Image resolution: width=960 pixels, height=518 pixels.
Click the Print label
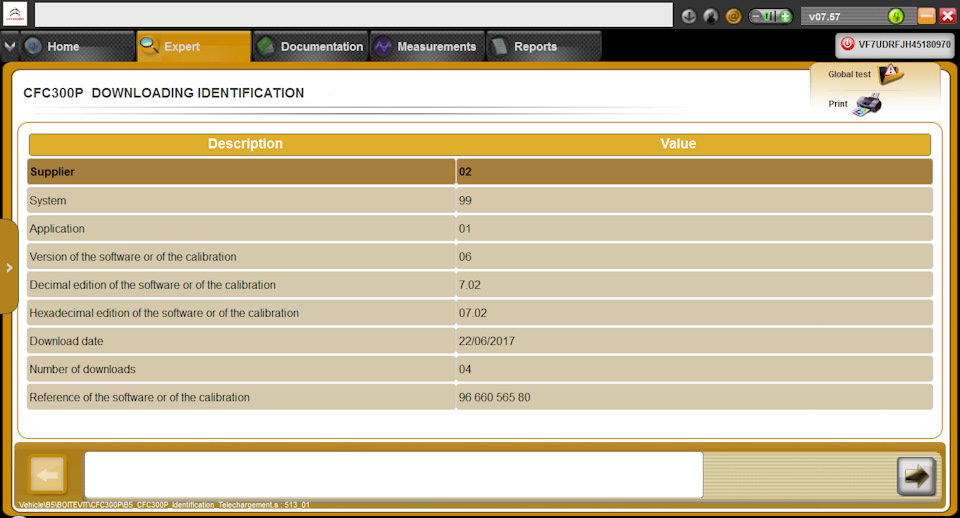pyautogui.click(x=838, y=103)
